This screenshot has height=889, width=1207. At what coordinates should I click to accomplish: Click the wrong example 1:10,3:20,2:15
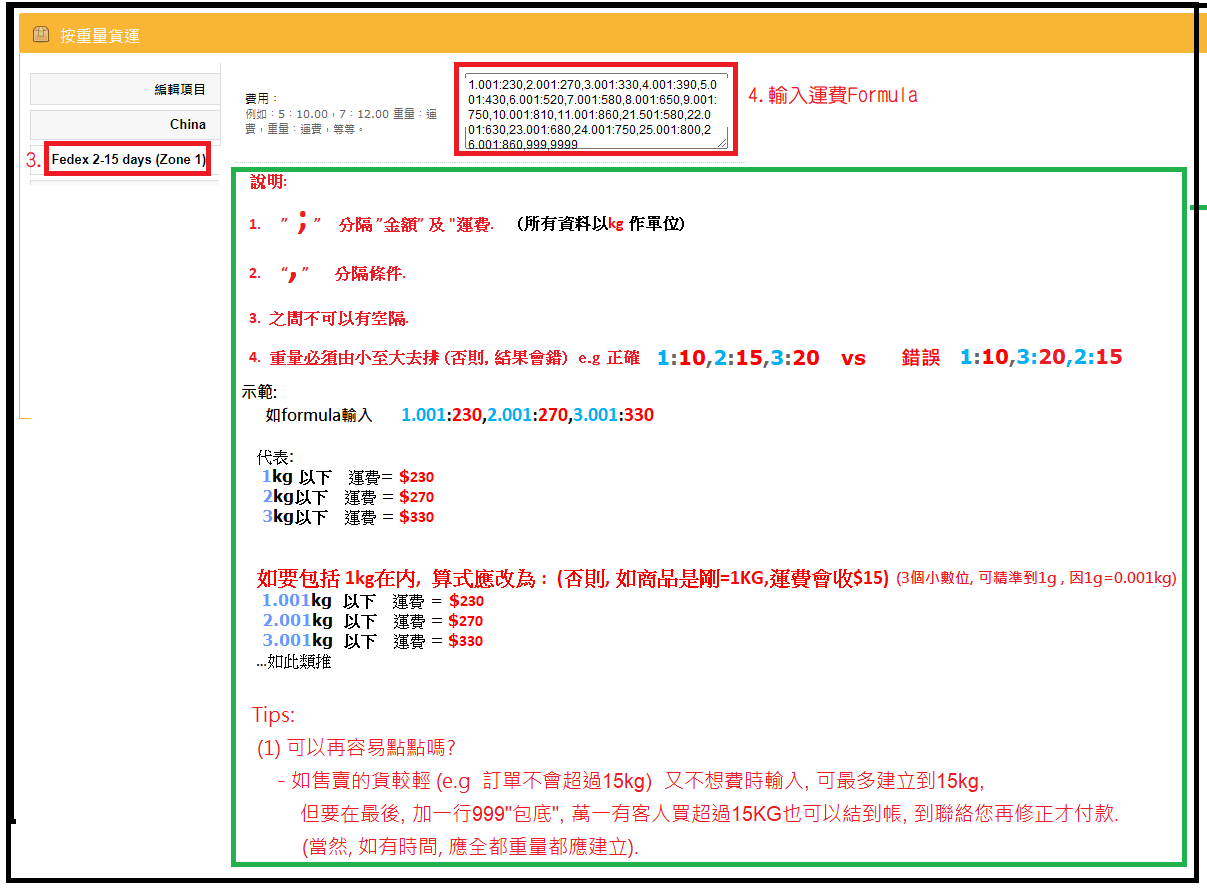pyautogui.click(x=1040, y=358)
